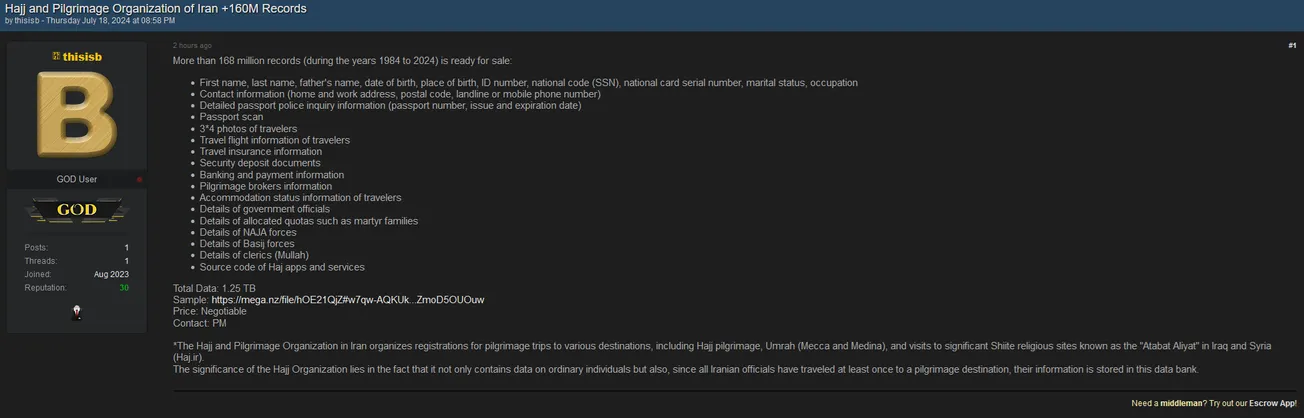The width and height of the screenshot is (1304, 418).
Task: Click the '2 hours ago' post timestamp
Action: tap(192, 45)
